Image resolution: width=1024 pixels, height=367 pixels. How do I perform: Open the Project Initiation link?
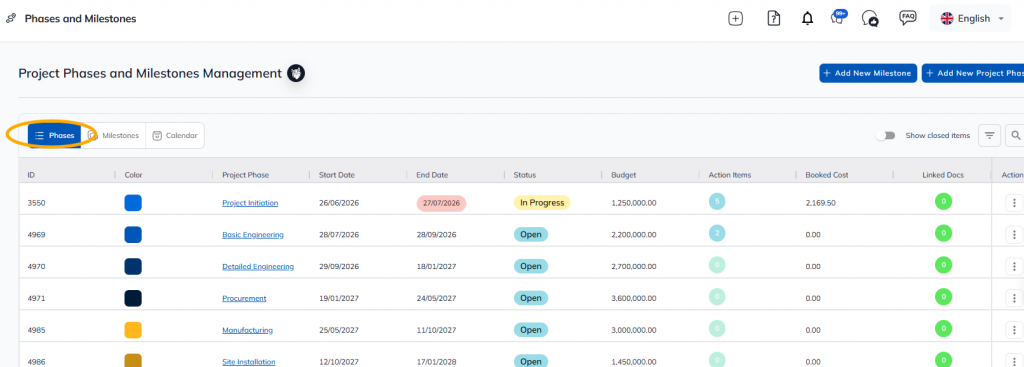tap(250, 203)
